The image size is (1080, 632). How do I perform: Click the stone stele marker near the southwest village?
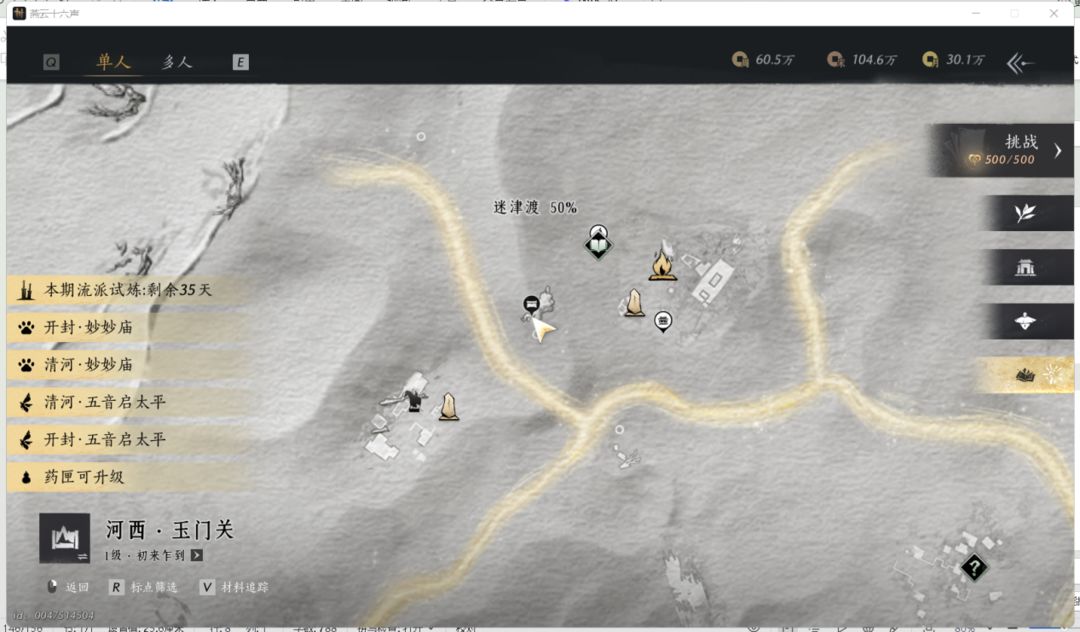(448, 406)
